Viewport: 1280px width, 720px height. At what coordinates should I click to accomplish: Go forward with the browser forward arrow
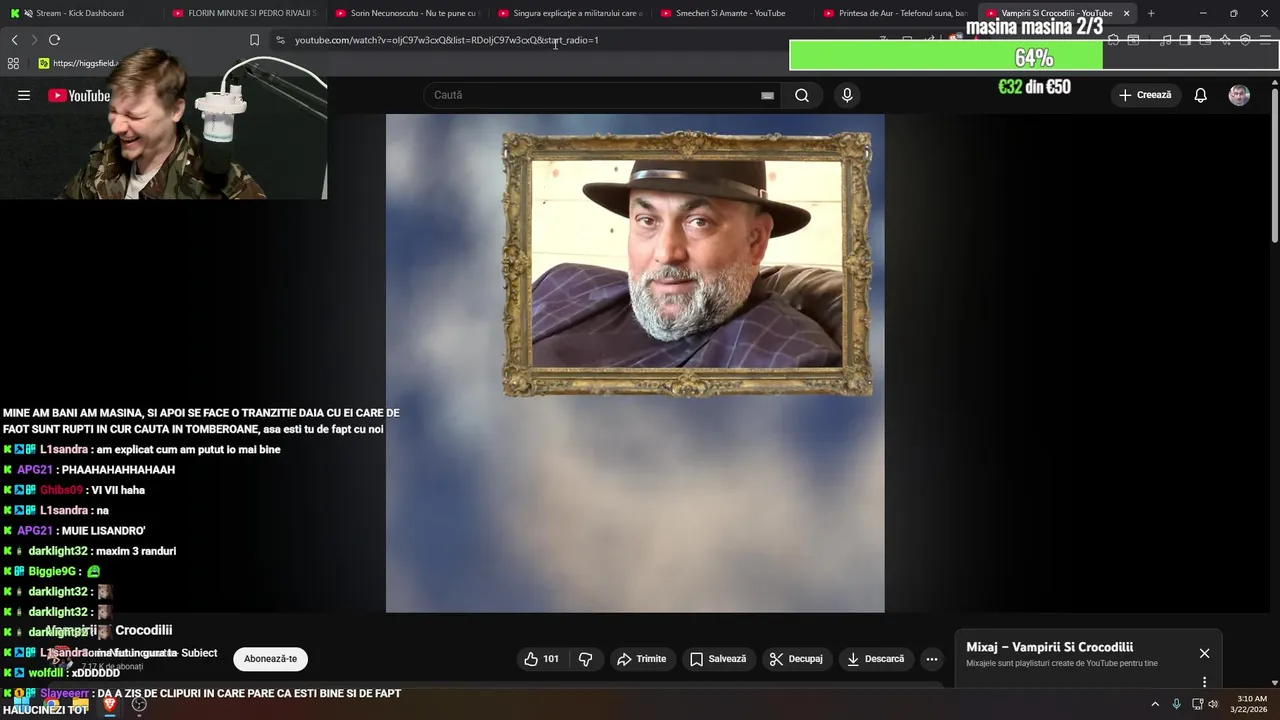click(34, 40)
